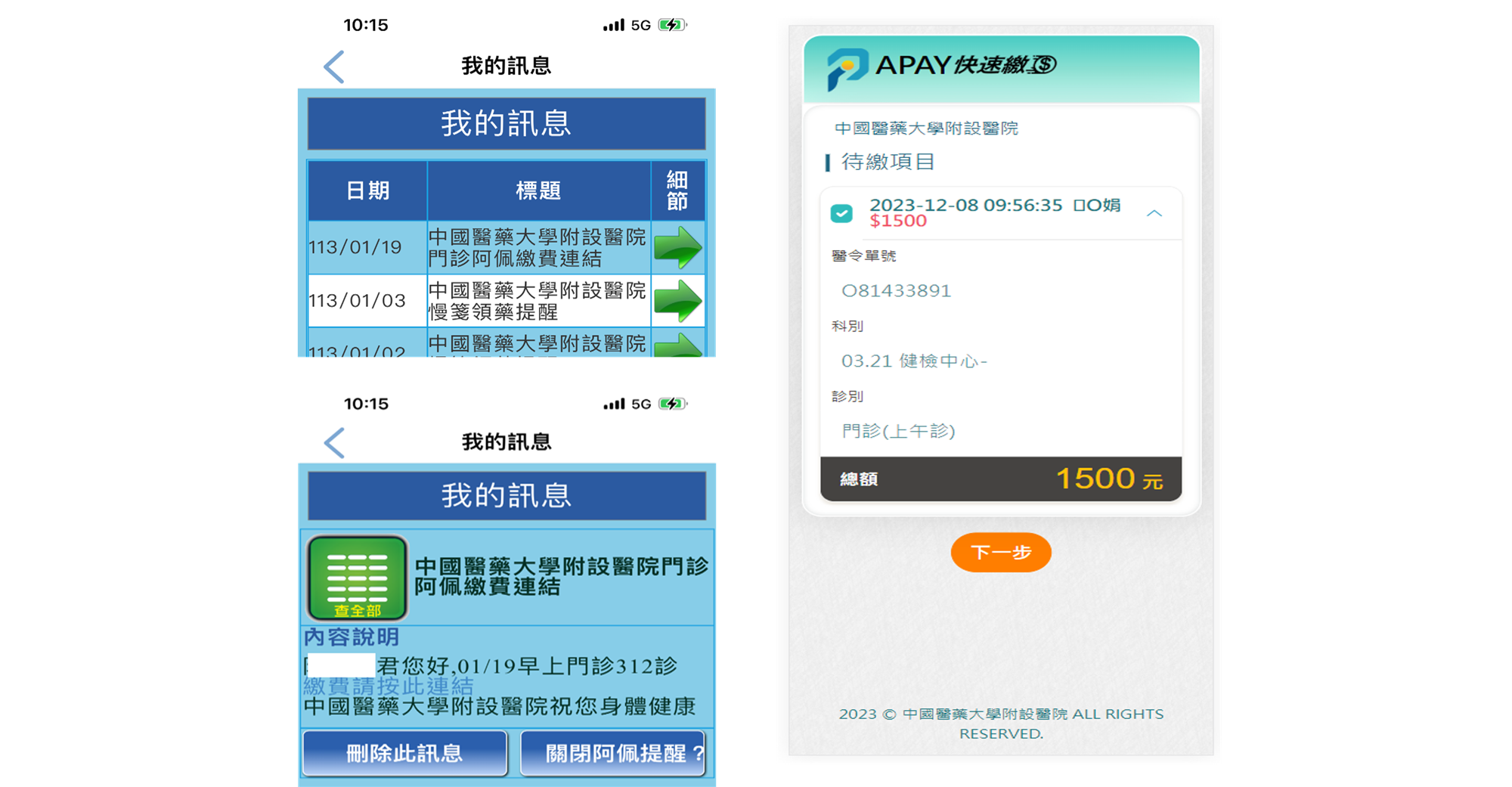Screen dimensions: 1512x787
Task: Select the 113/01/19 date cell
Action: pos(367,247)
